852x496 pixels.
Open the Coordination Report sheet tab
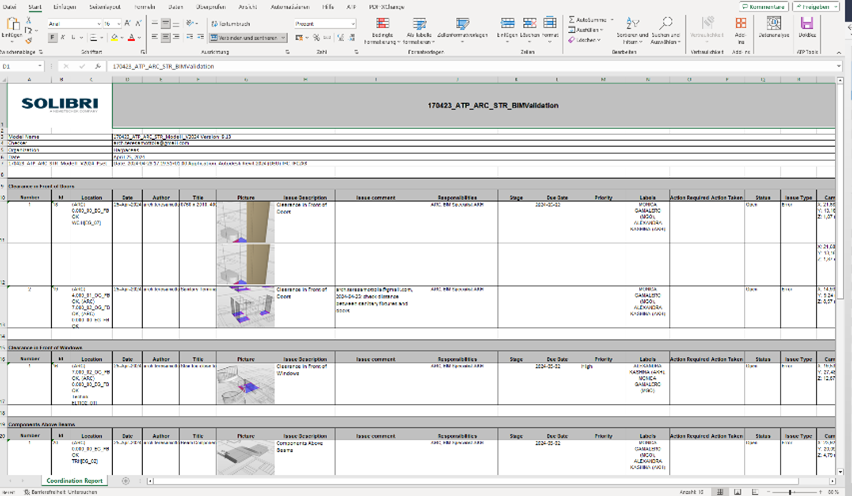(x=76, y=481)
